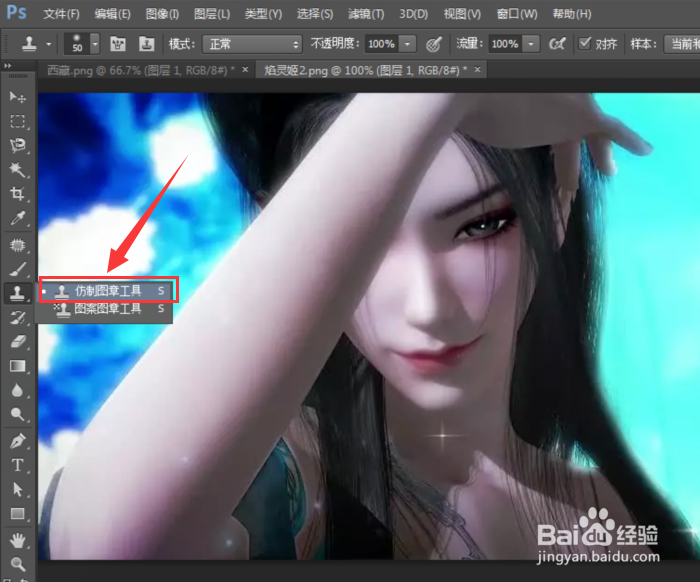This screenshot has height=582, width=700.
Task: Open the 不透明度 opacity slider arrow
Action: [407, 44]
